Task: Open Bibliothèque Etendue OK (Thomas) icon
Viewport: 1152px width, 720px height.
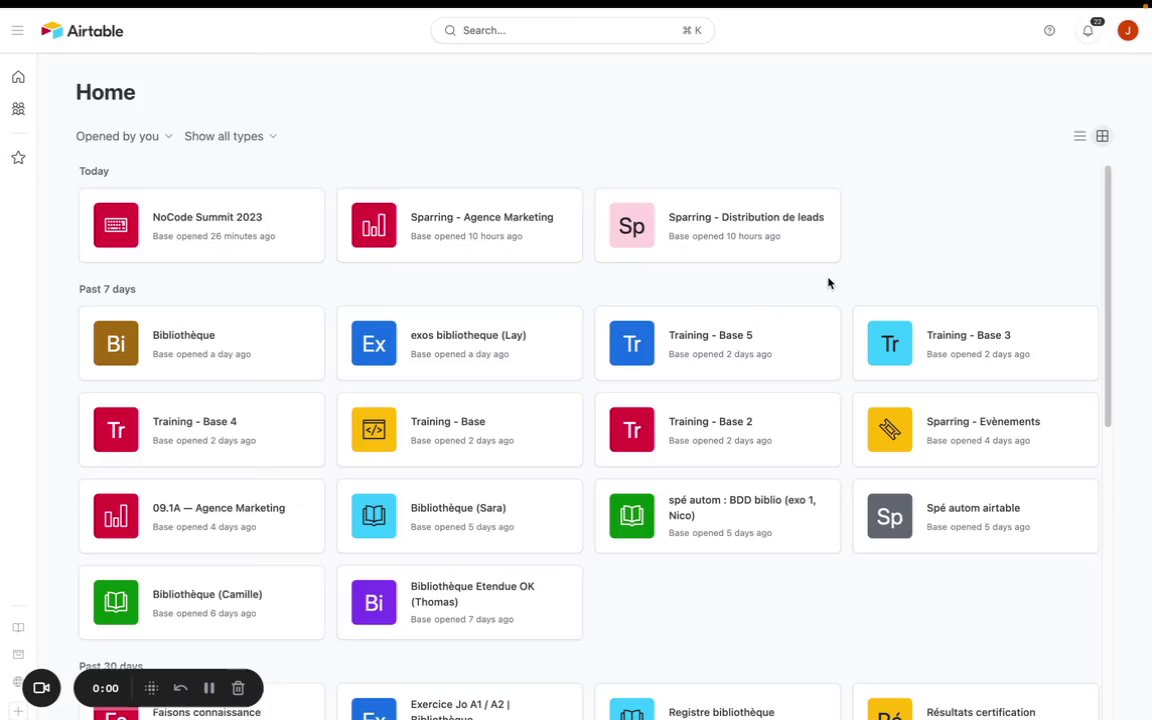Action: 374,602
